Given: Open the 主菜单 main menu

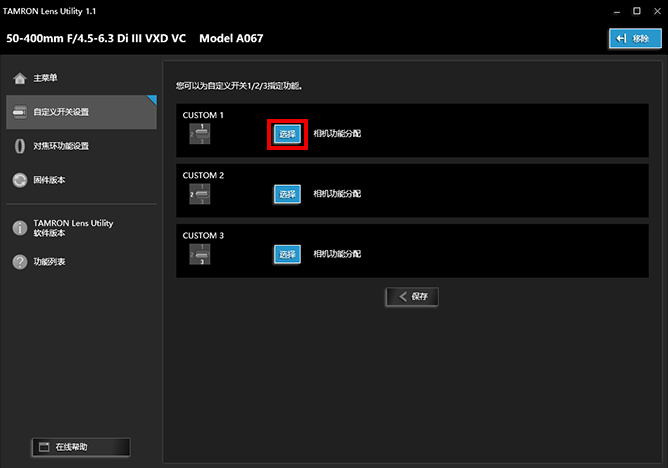Looking at the screenshot, I should pos(81,78).
